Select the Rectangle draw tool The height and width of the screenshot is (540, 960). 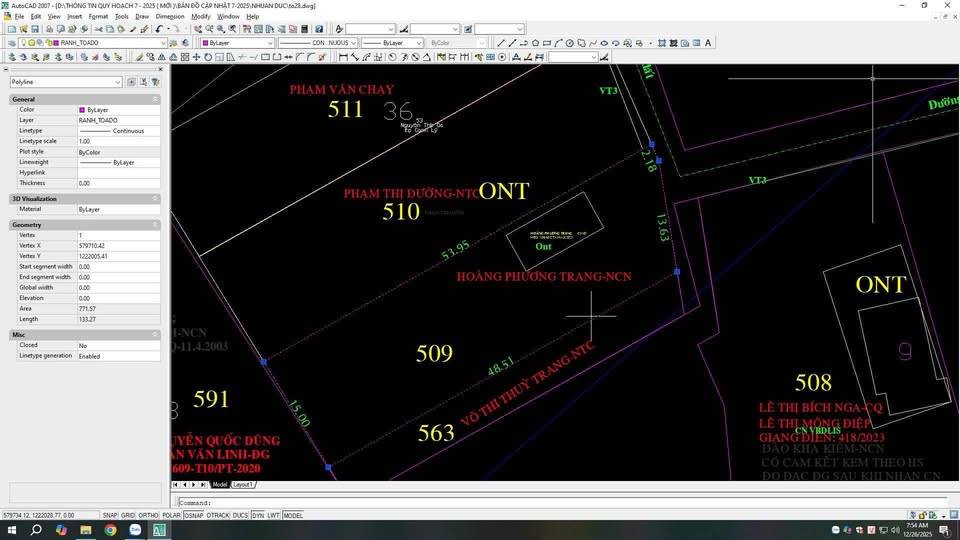[x=546, y=43]
